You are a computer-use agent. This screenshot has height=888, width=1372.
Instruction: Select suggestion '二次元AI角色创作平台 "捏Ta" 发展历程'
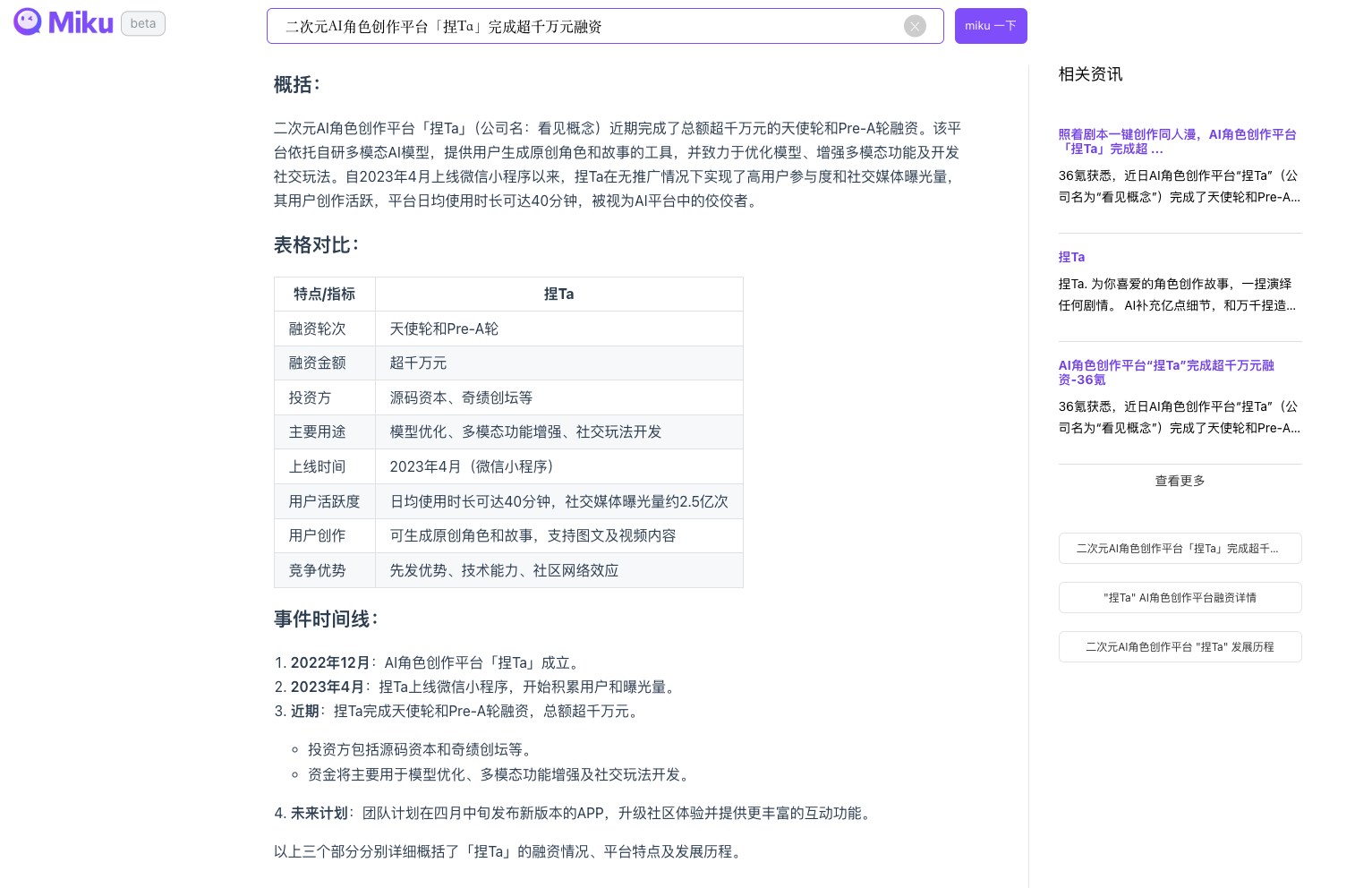click(x=1180, y=647)
